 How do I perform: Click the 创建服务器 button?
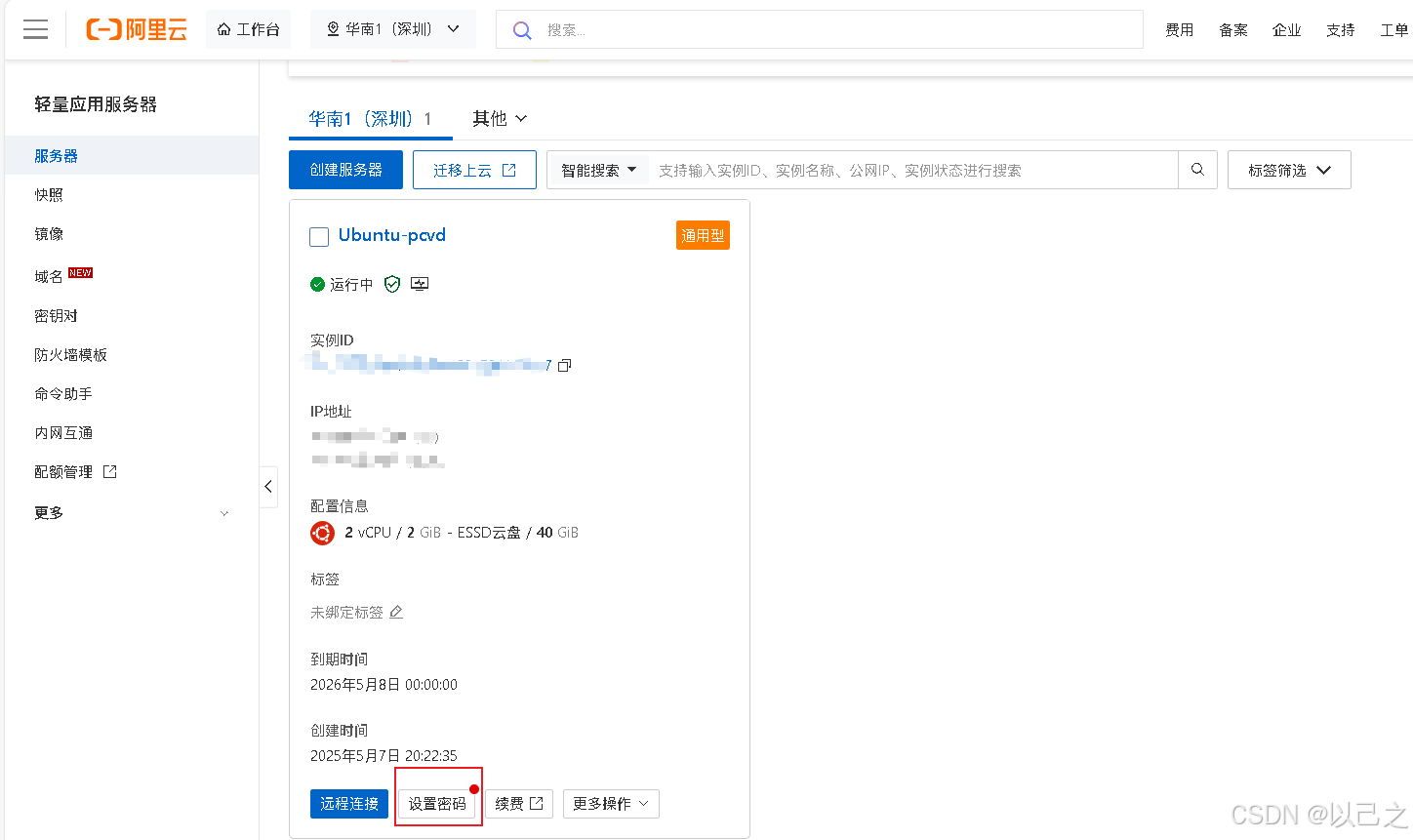coord(345,169)
